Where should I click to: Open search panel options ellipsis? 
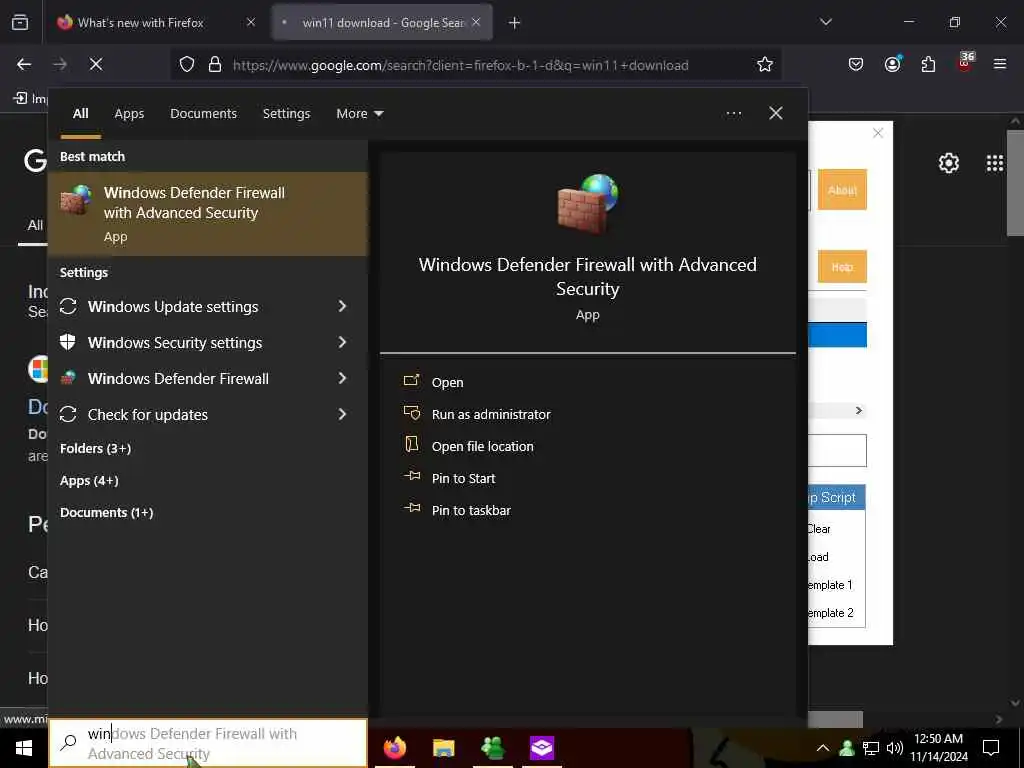pos(733,114)
